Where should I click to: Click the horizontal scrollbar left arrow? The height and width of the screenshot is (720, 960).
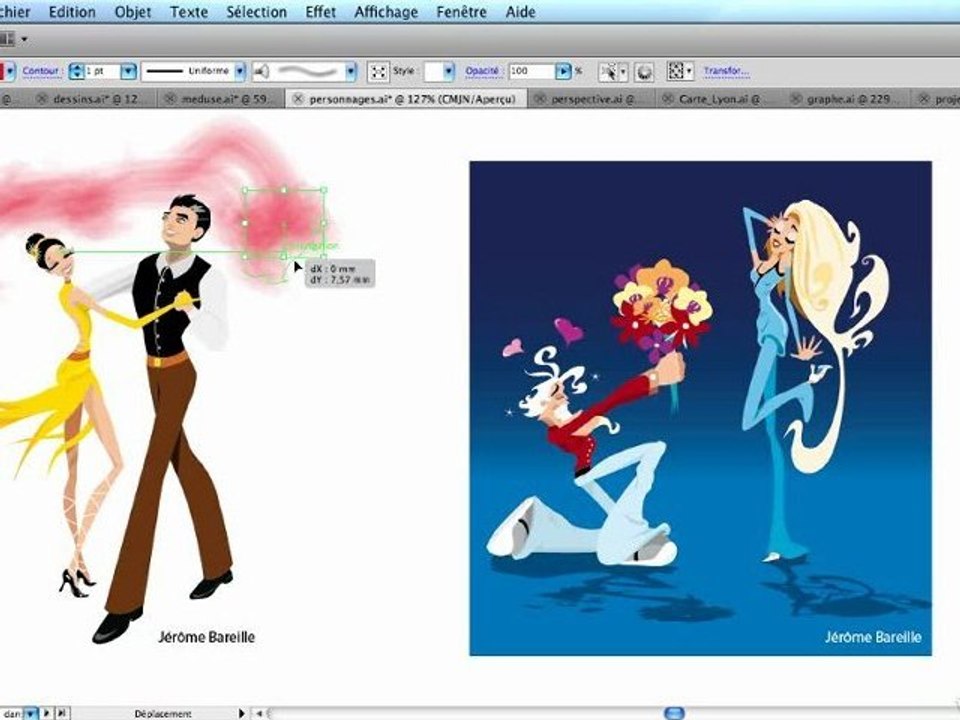[x=259, y=713]
